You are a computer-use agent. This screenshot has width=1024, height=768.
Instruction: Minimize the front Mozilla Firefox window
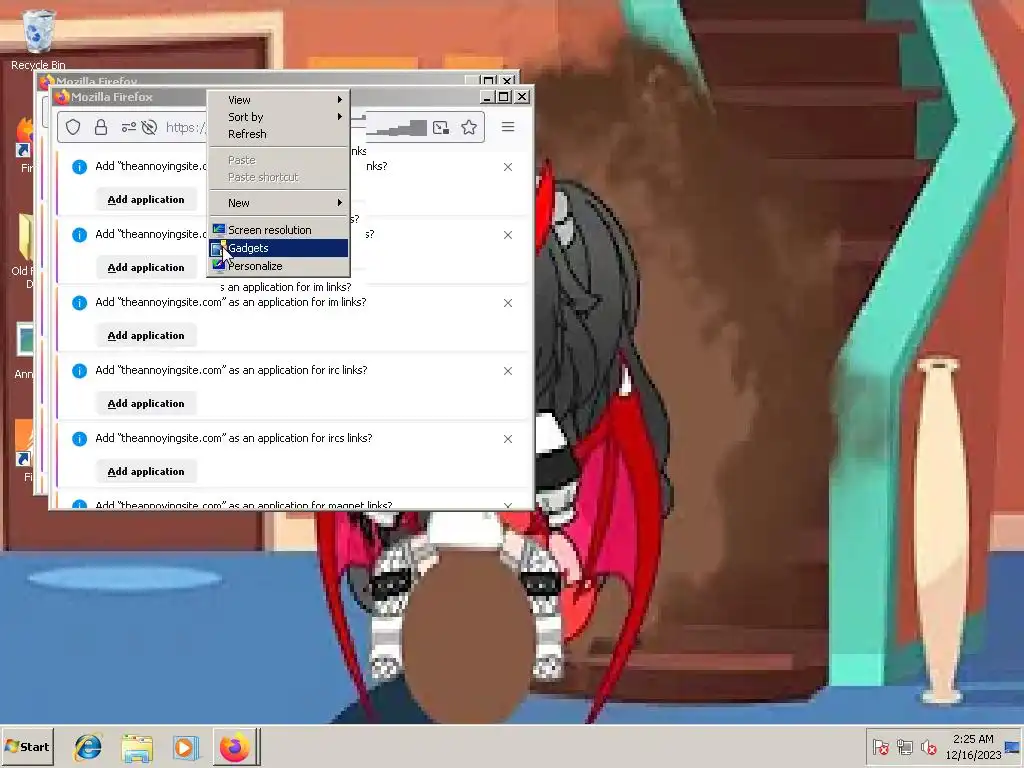[487, 97]
